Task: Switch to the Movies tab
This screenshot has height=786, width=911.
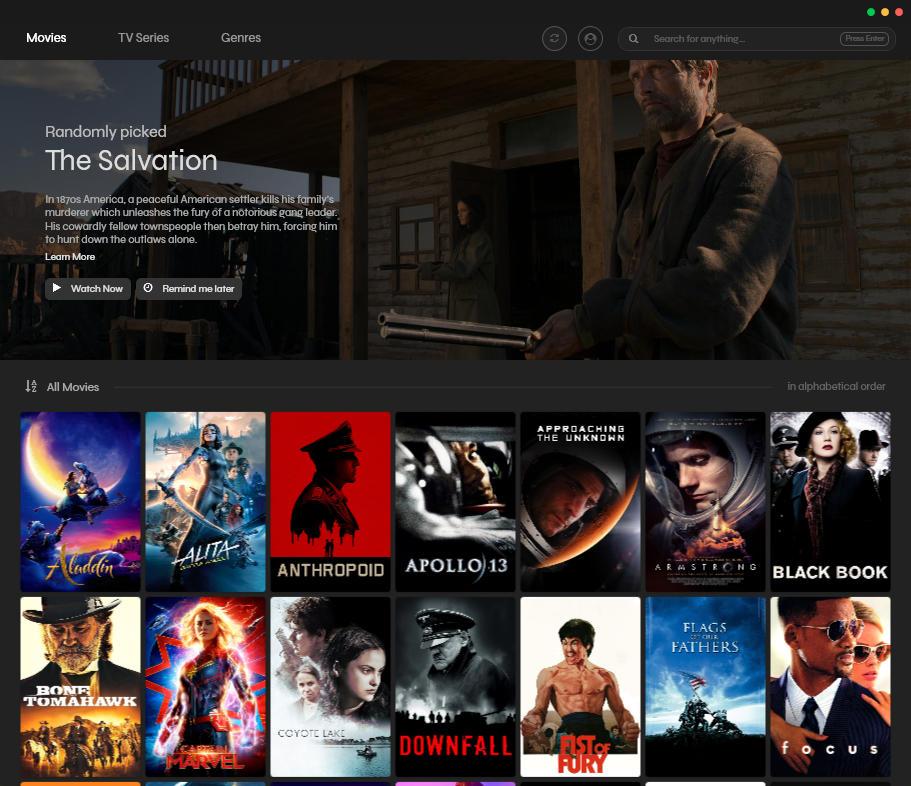Action: [46, 38]
